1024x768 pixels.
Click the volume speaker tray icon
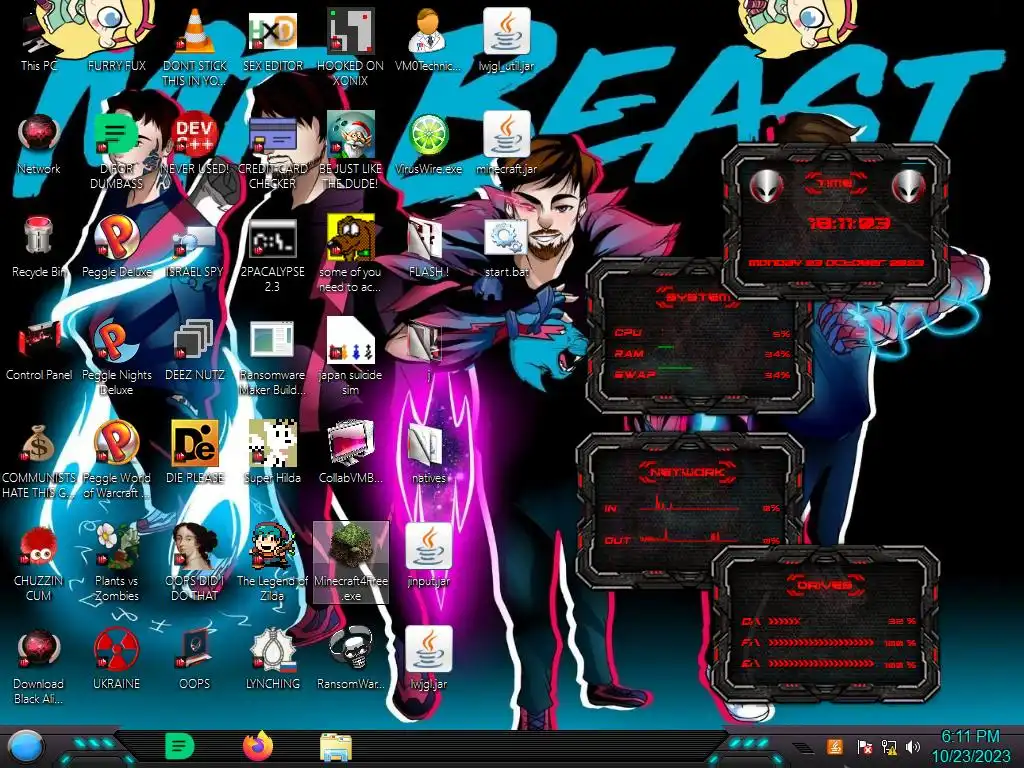tap(913, 746)
